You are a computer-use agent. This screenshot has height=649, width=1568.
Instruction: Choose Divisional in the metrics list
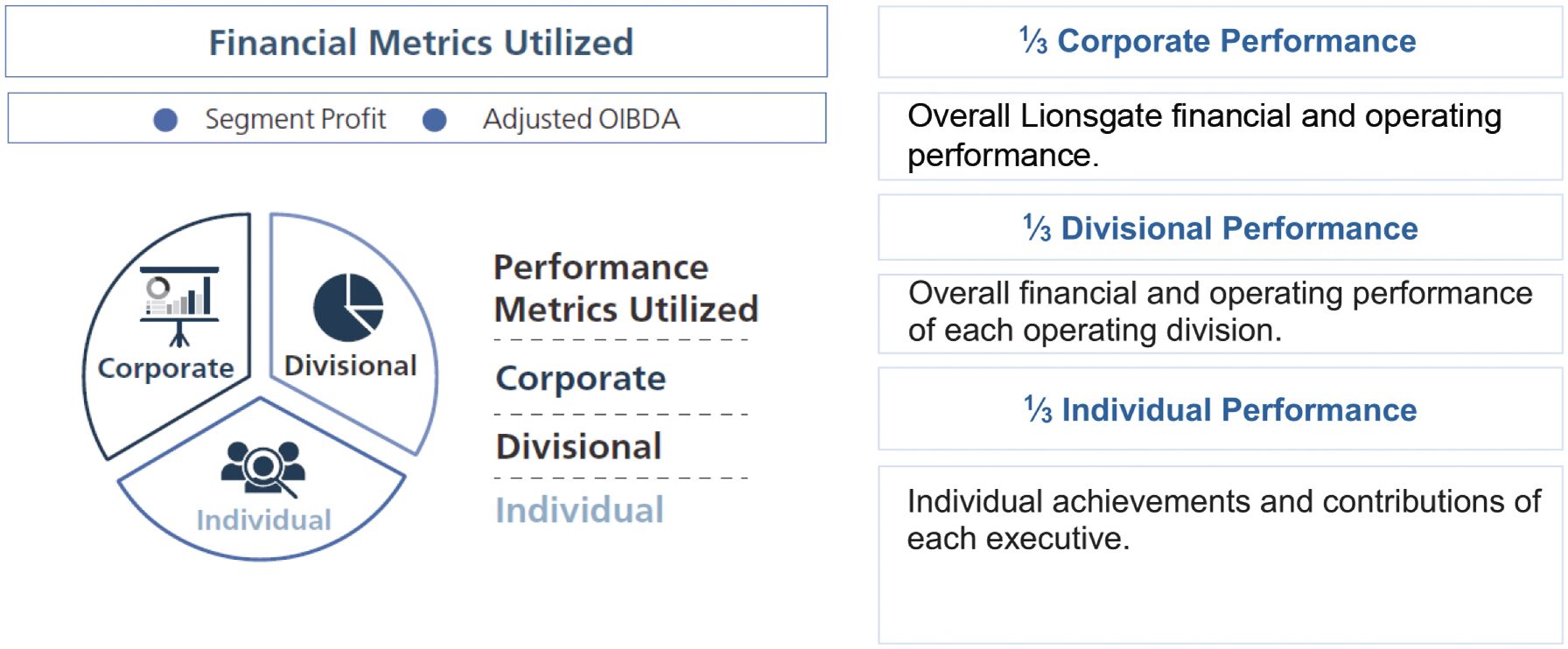coord(578,447)
